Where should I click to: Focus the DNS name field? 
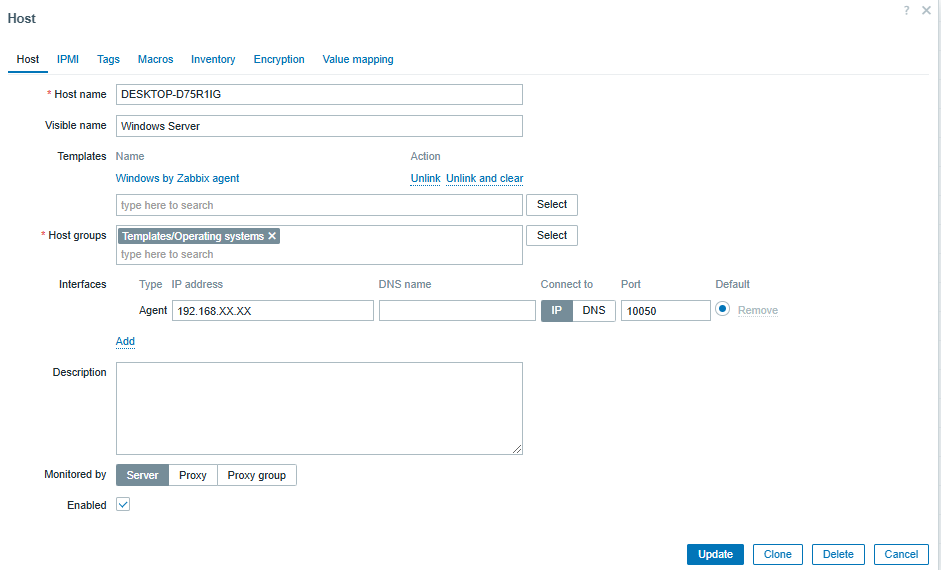(457, 311)
